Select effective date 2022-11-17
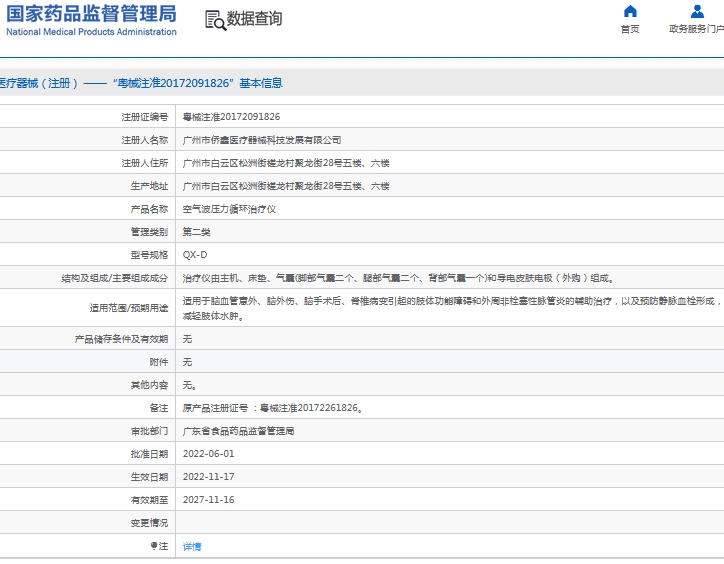The image size is (724, 564). pyautogui.click(x=208, y=477)
